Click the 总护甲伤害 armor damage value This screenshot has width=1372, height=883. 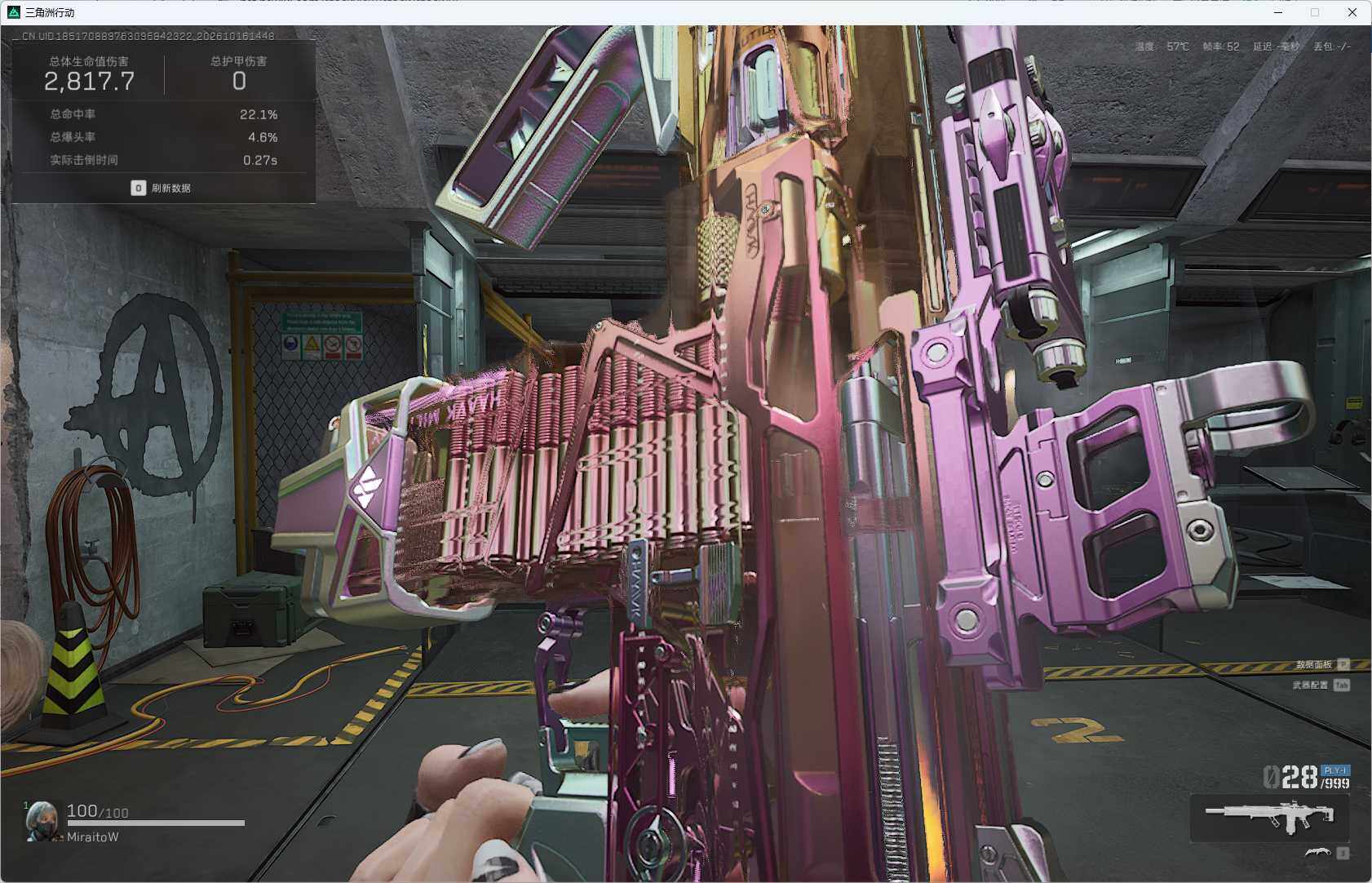239,82
